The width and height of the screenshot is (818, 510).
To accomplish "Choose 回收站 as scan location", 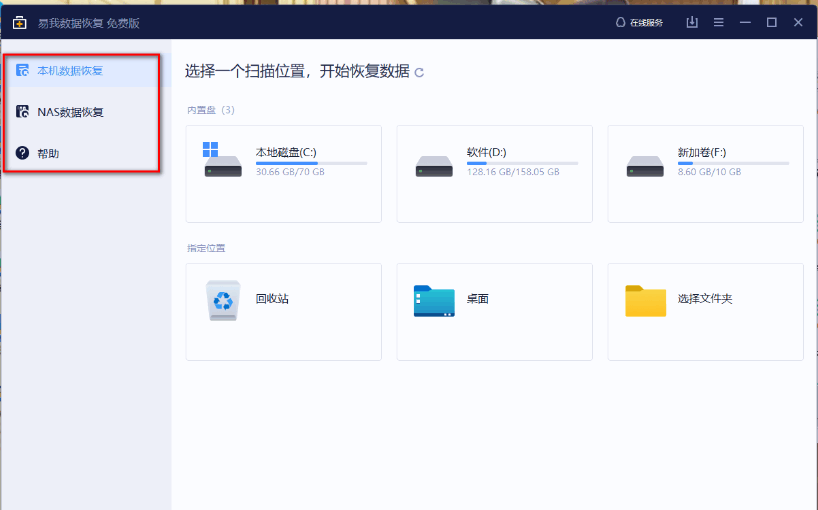I will point(283,312).
